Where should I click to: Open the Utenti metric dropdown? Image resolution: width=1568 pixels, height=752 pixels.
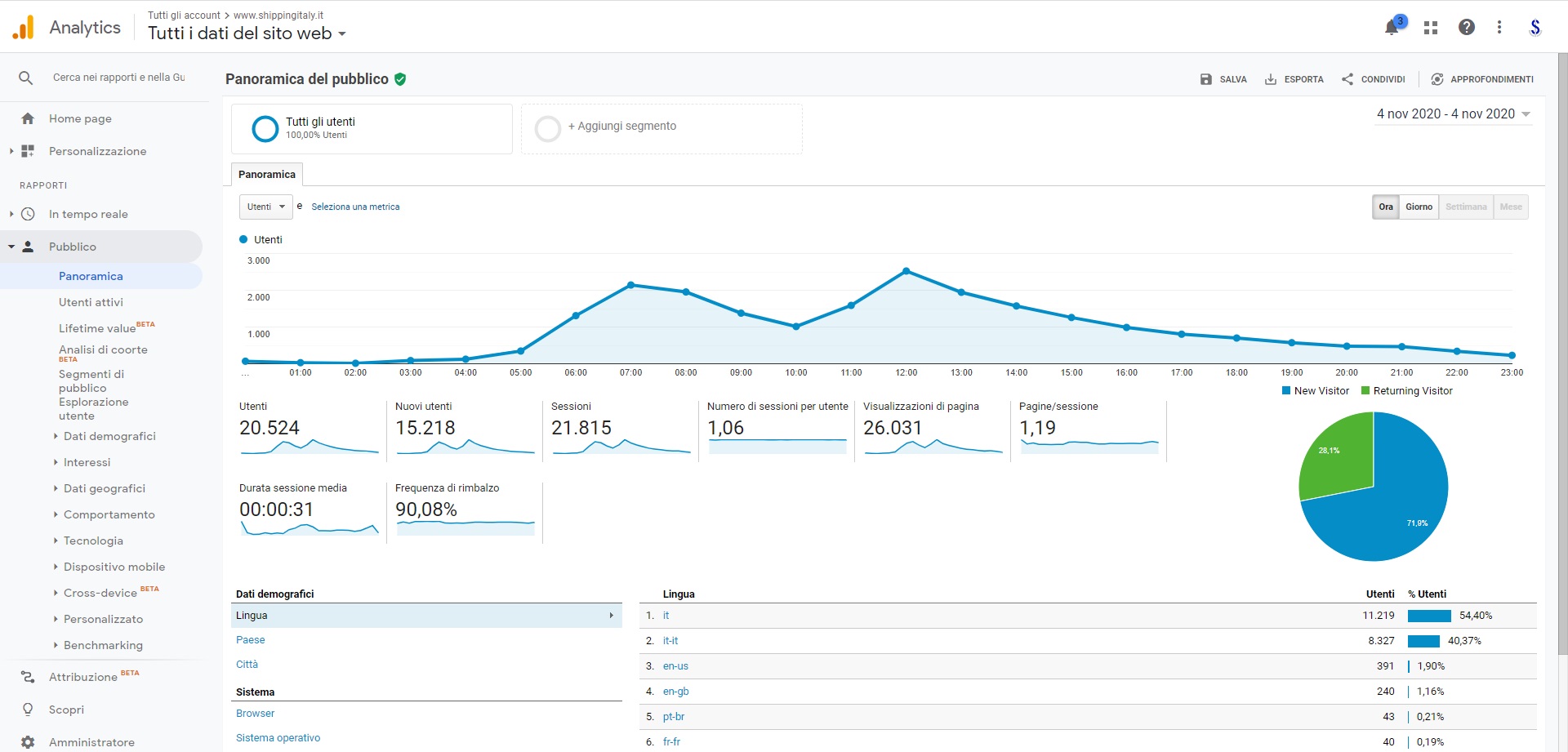[265, 207]
